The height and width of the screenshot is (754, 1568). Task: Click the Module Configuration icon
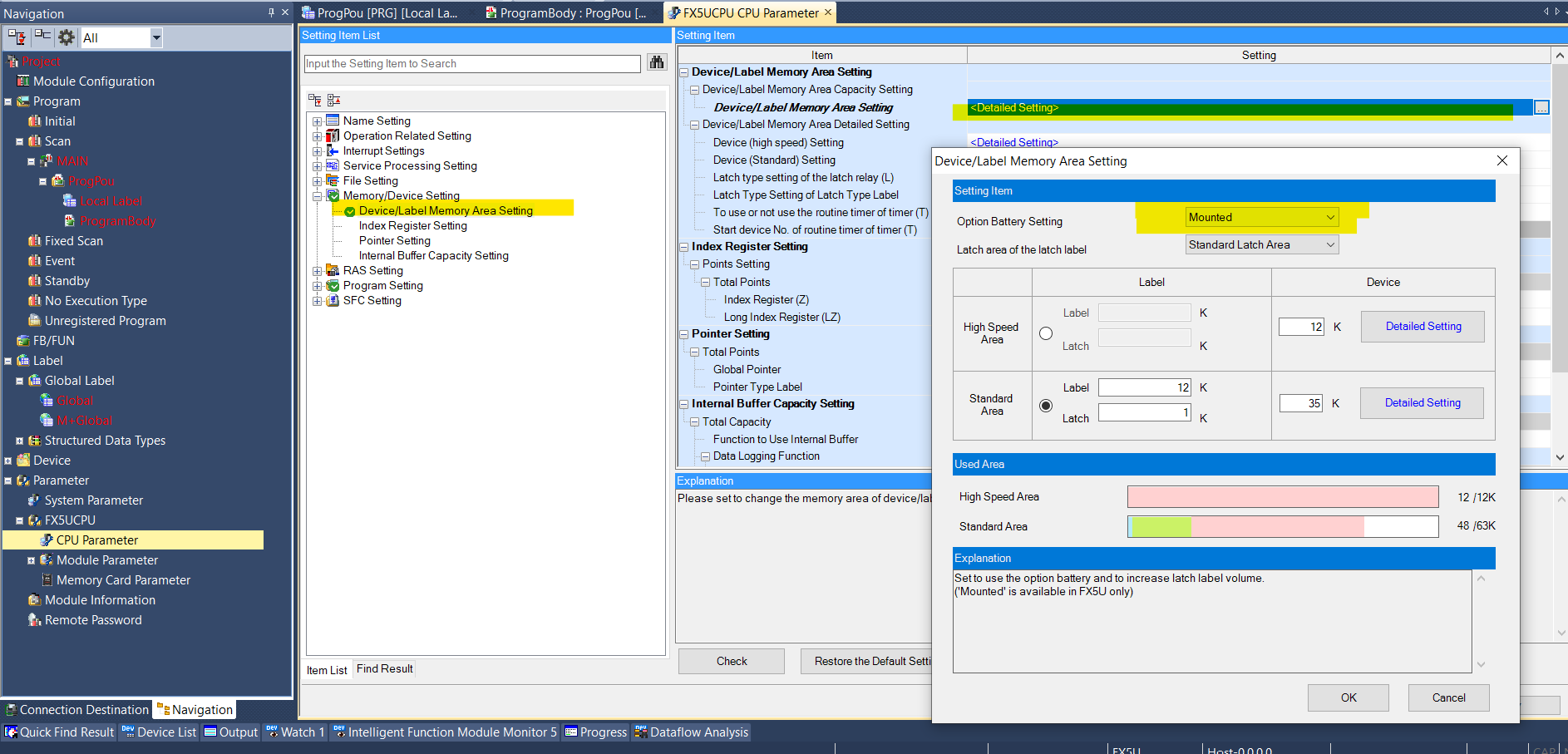coord(23,81)
